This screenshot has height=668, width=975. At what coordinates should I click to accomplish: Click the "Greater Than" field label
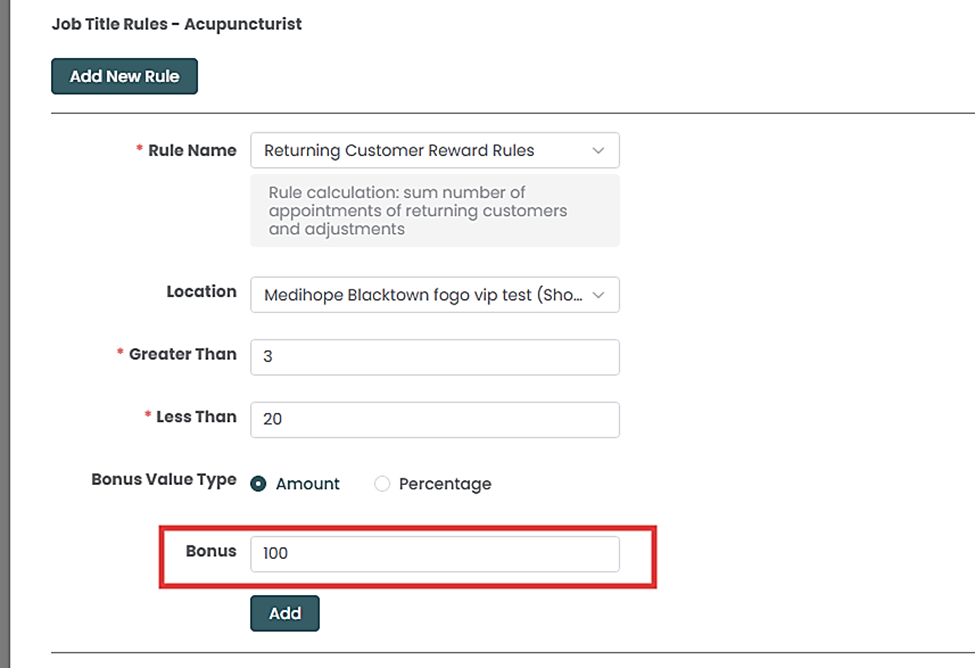182,354
